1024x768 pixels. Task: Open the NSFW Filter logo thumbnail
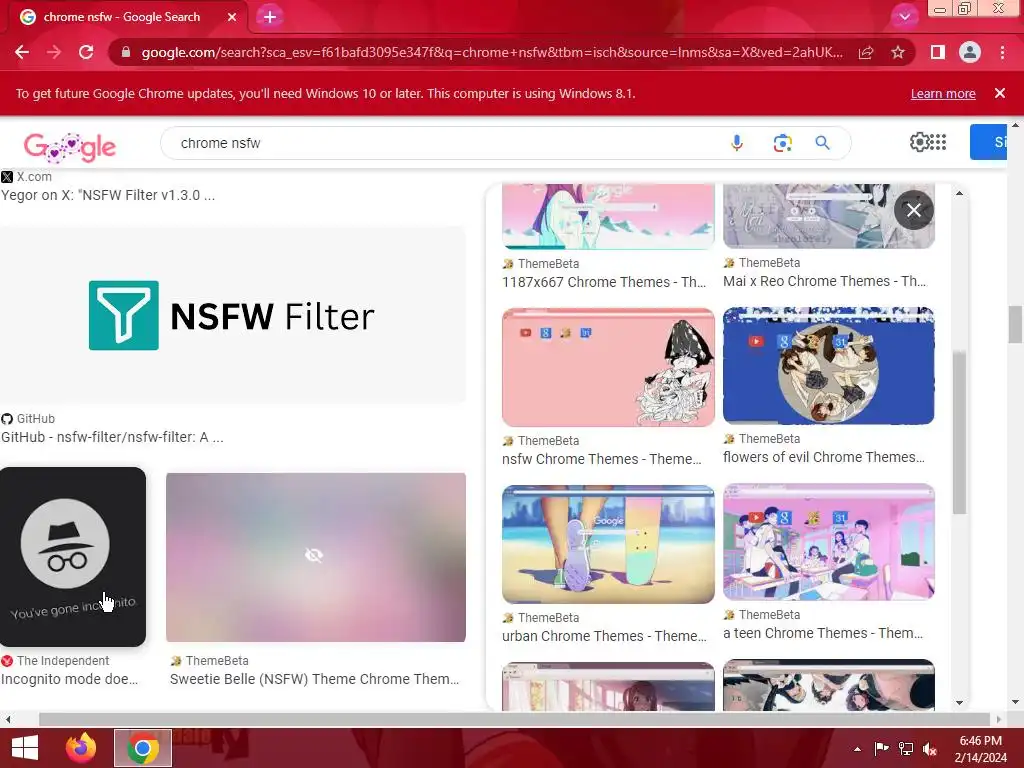click(232, 315)
